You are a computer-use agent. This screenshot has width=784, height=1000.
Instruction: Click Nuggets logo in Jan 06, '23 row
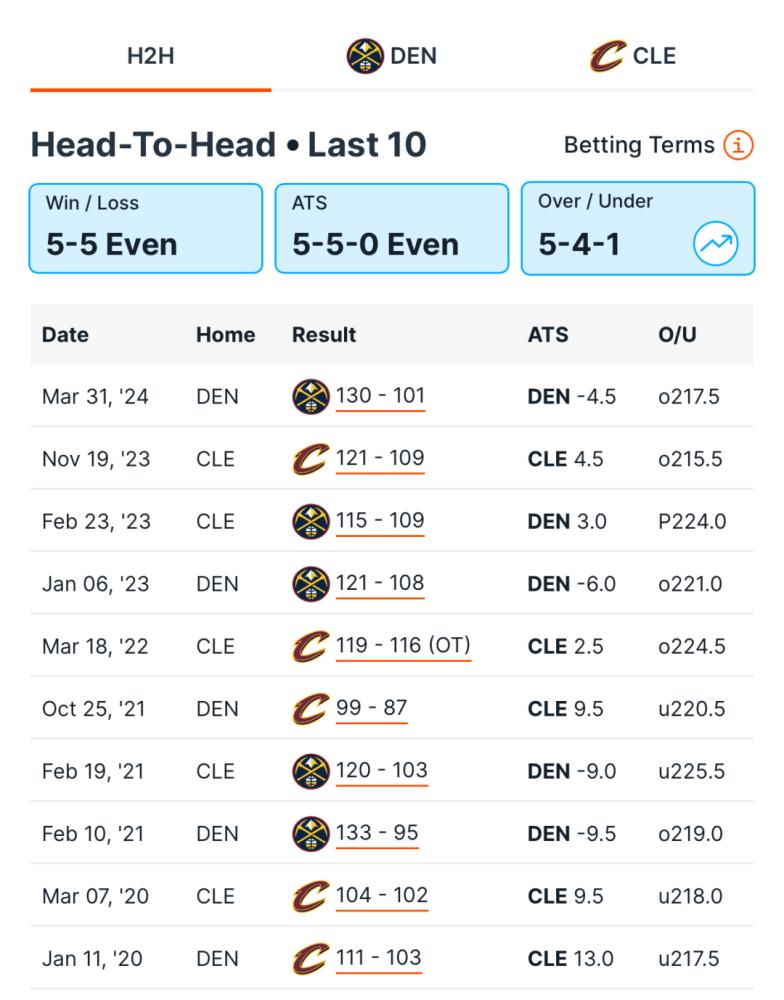(x=311, y=584)
